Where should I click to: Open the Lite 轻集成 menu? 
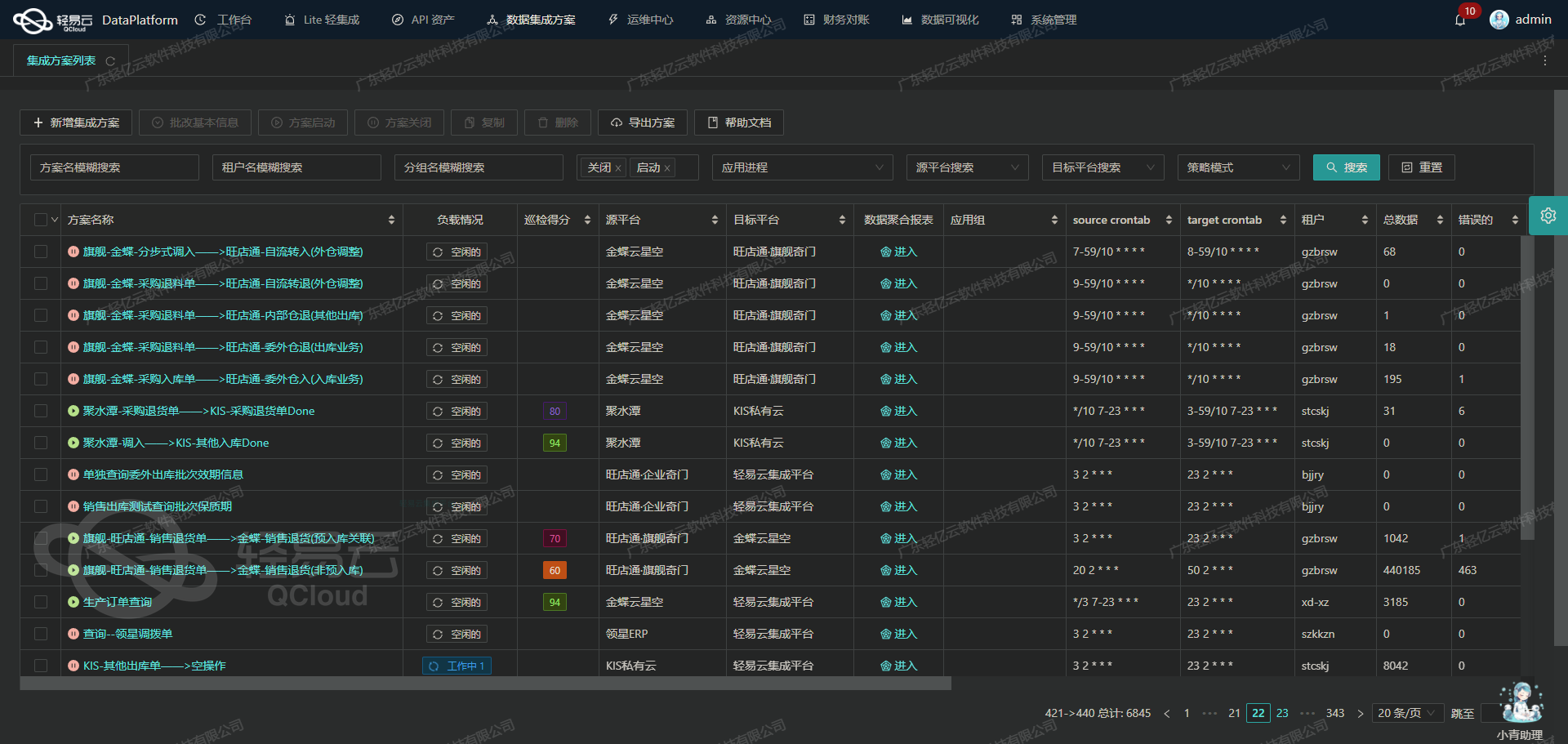[322, 20]
